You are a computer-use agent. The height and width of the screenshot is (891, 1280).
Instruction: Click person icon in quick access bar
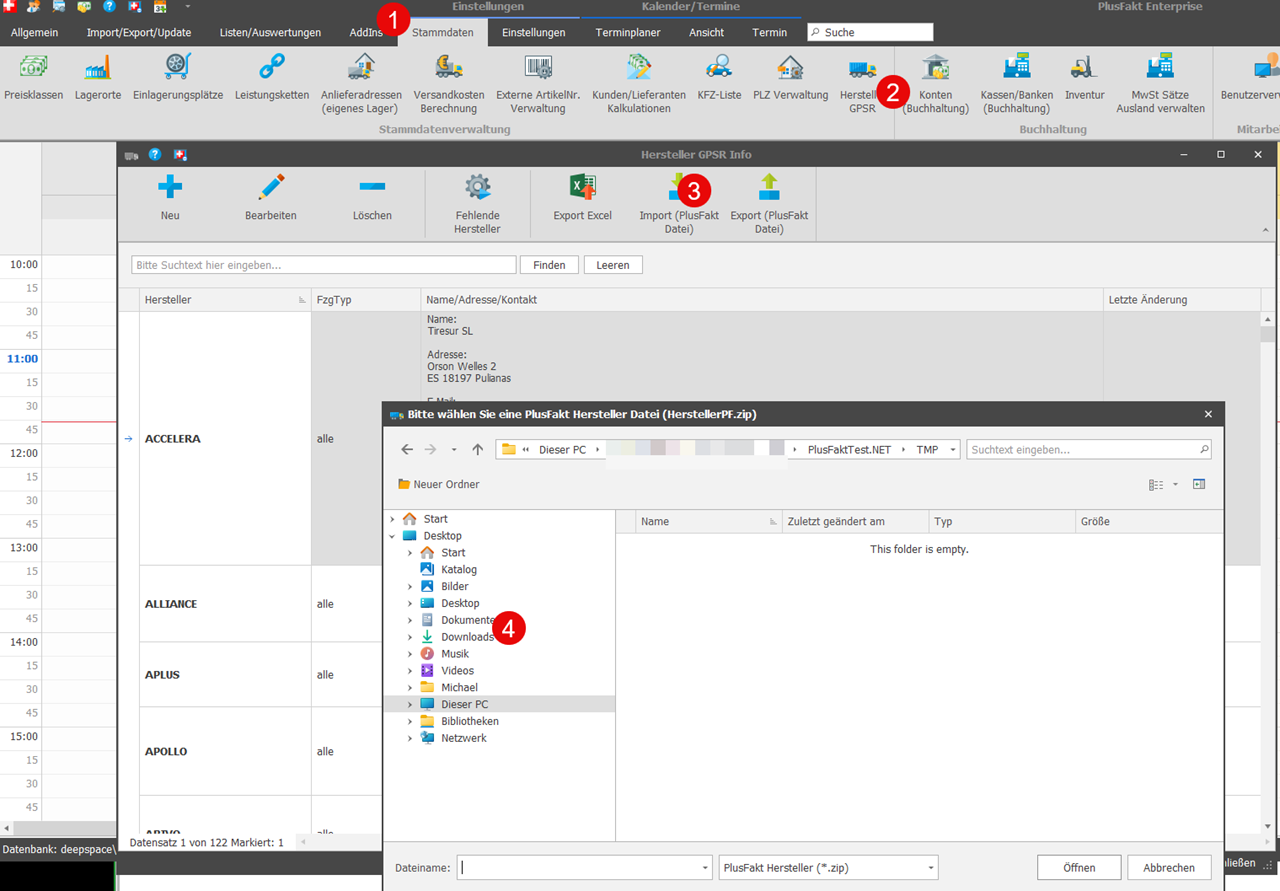(x=33, y=6)
